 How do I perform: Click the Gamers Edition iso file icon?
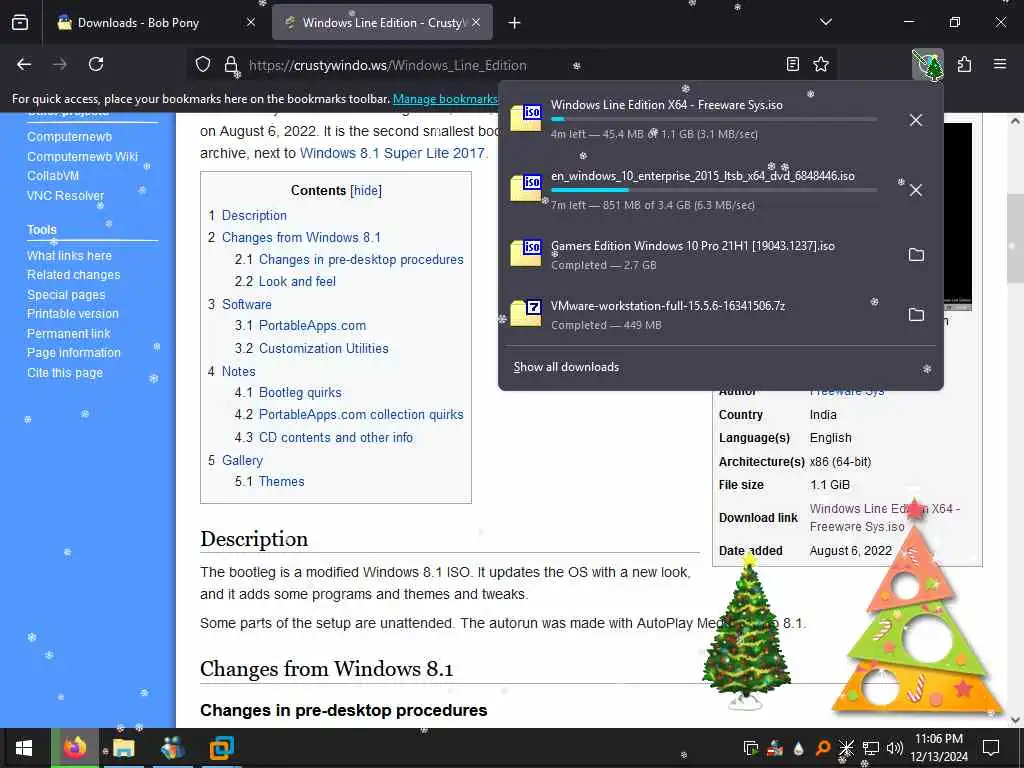coord(526,253)
